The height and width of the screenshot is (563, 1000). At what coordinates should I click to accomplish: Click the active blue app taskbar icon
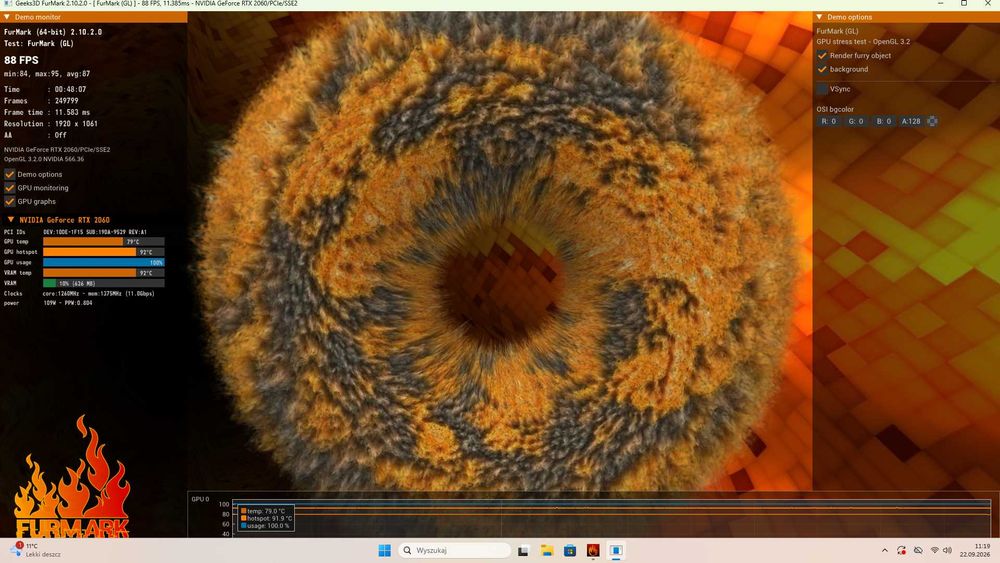coord(616,550)
